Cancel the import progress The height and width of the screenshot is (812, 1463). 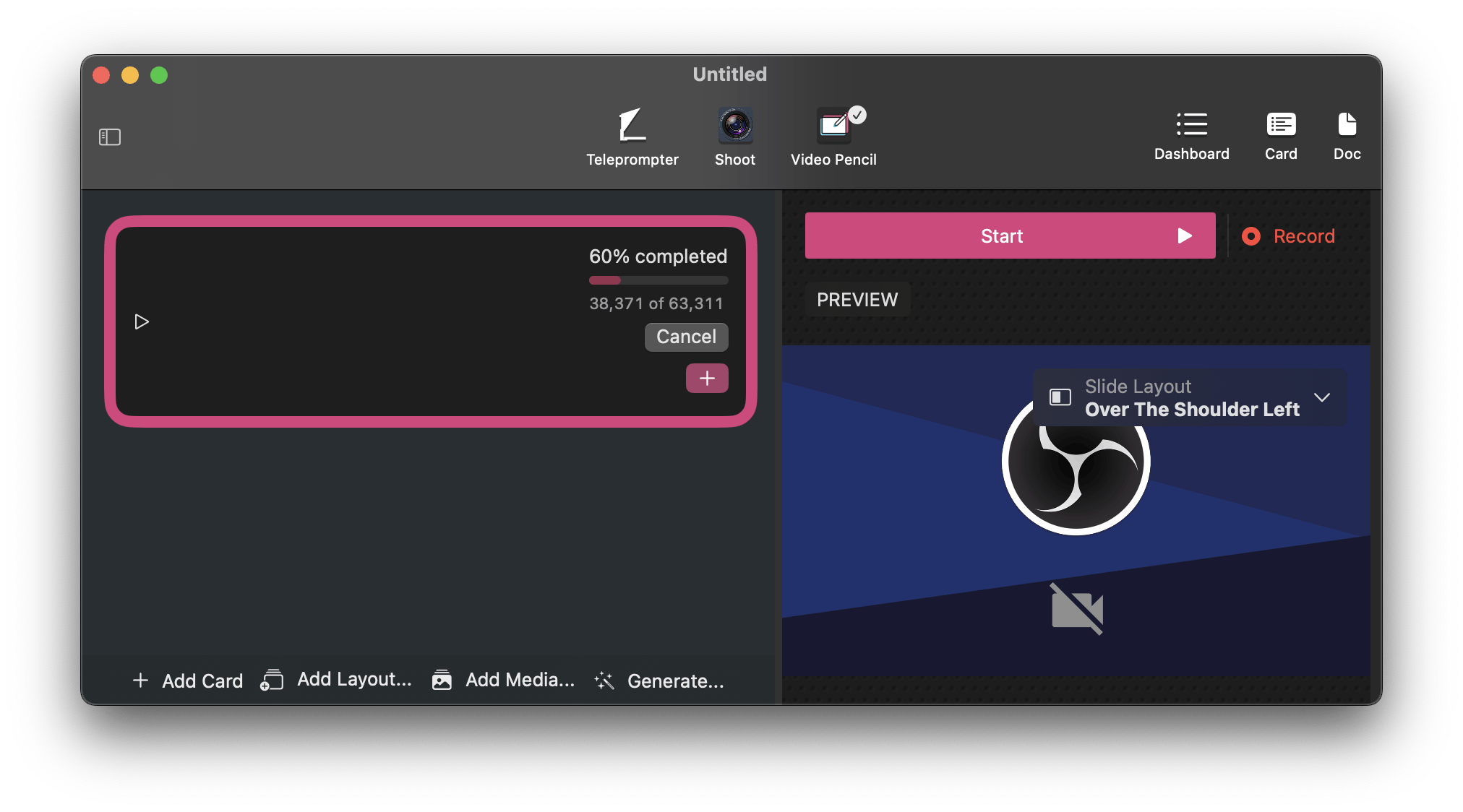click(x=686, y=337)
